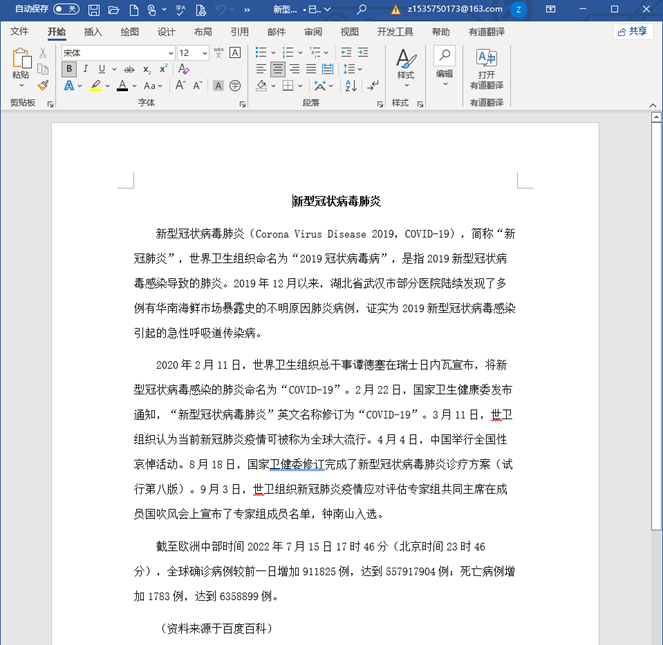Screen dimensions: 663x645
Task: Click the account email z1535750173@163.com
Action: 455,9
